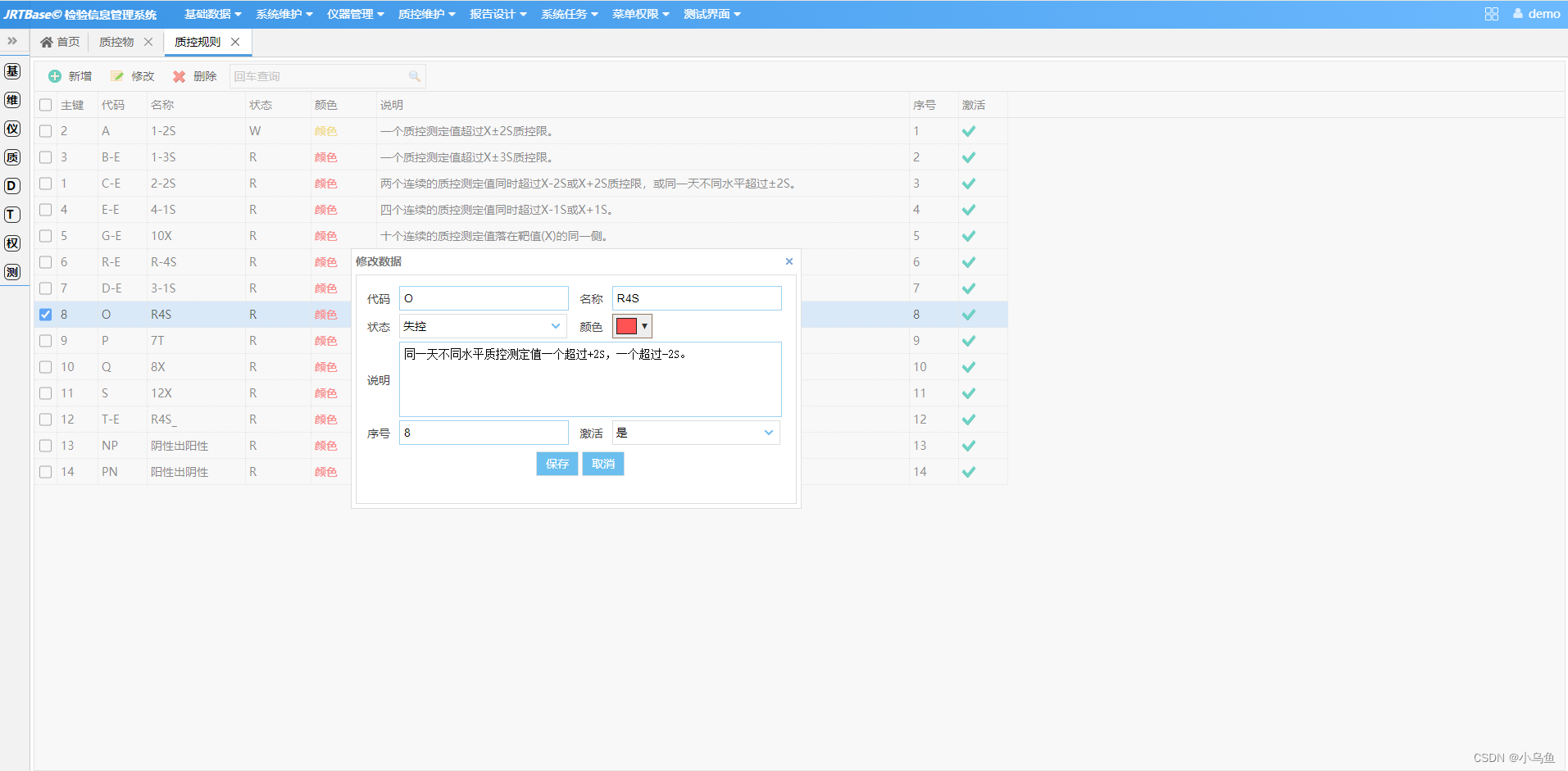Open the D sidebar icon
This screenshot has height=771, width=1568.
[12, 186]
